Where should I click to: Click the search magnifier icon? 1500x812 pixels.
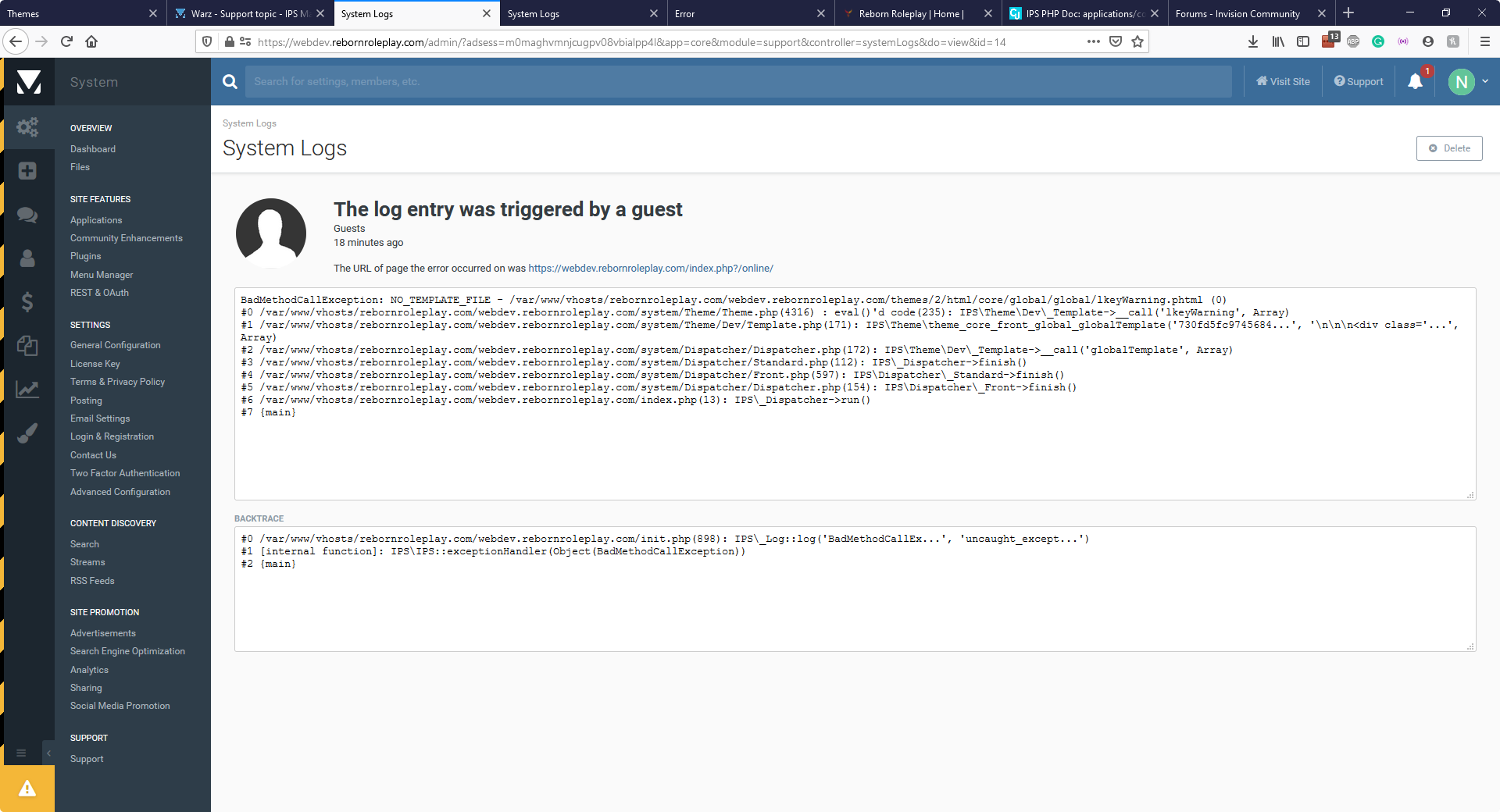(x=230, y=81)
